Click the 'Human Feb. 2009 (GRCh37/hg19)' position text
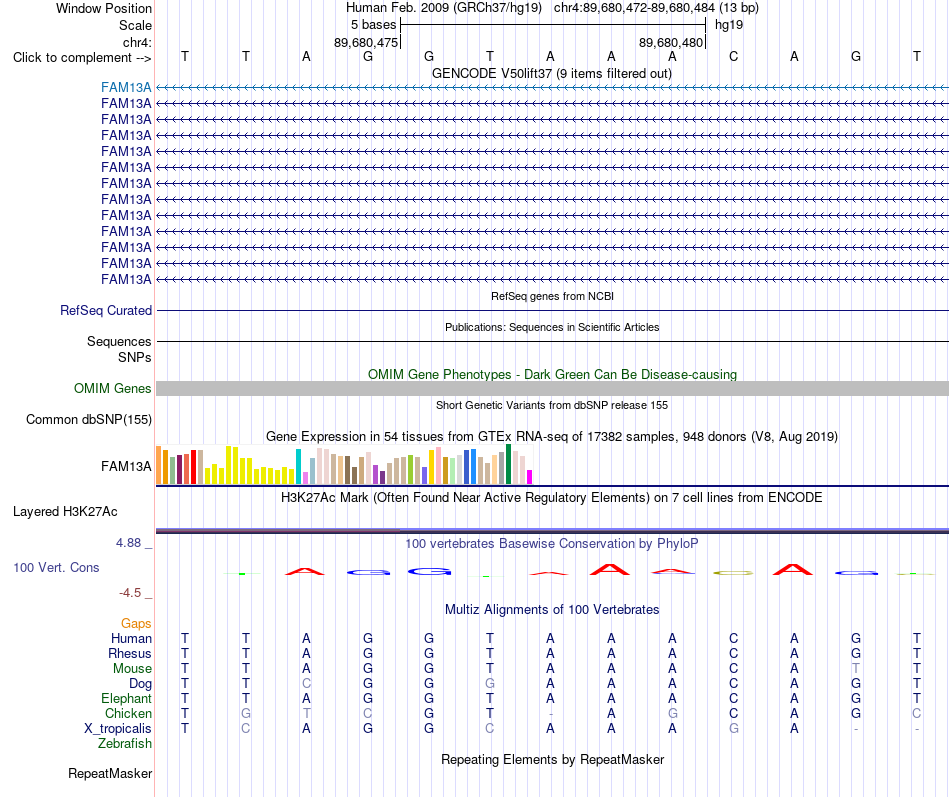This screenshot has height=797, width=950. tap(446, 8)
